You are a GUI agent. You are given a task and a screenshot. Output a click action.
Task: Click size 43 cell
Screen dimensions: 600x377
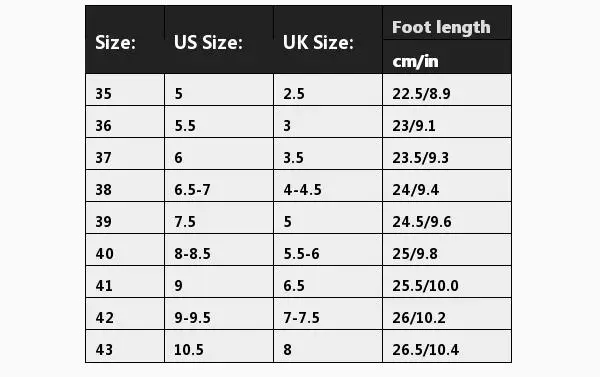point(125,346)
